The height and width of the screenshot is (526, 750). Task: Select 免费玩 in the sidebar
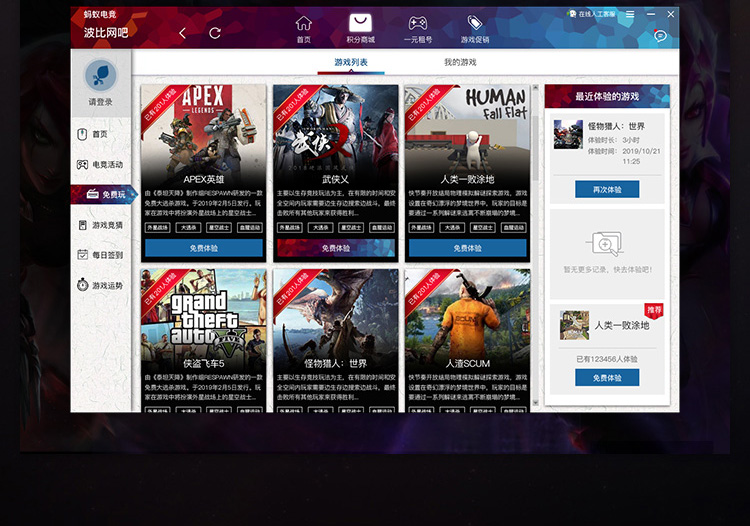(104, 195)
